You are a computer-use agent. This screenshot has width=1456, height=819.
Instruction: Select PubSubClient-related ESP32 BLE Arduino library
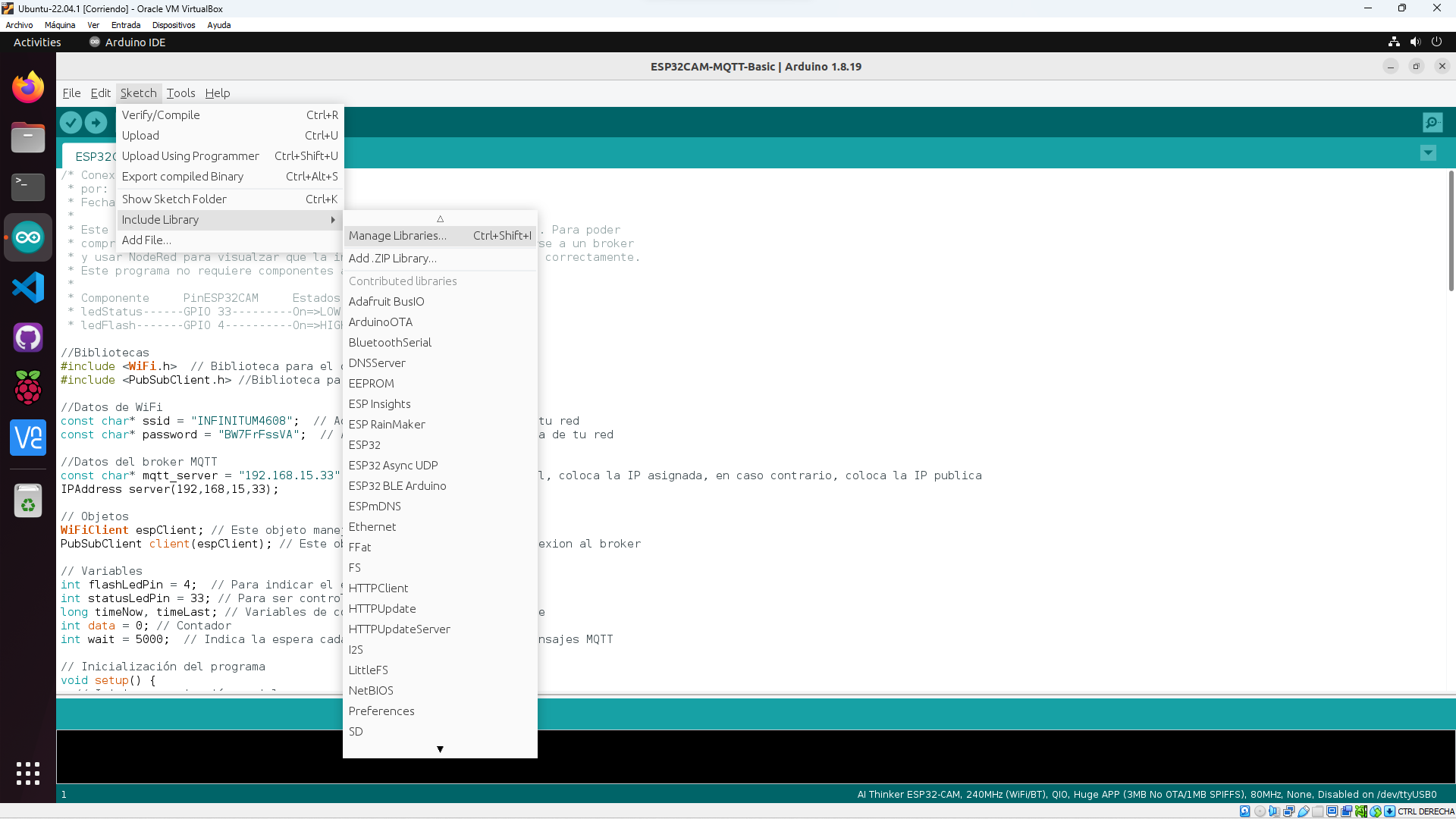(397, 486)
